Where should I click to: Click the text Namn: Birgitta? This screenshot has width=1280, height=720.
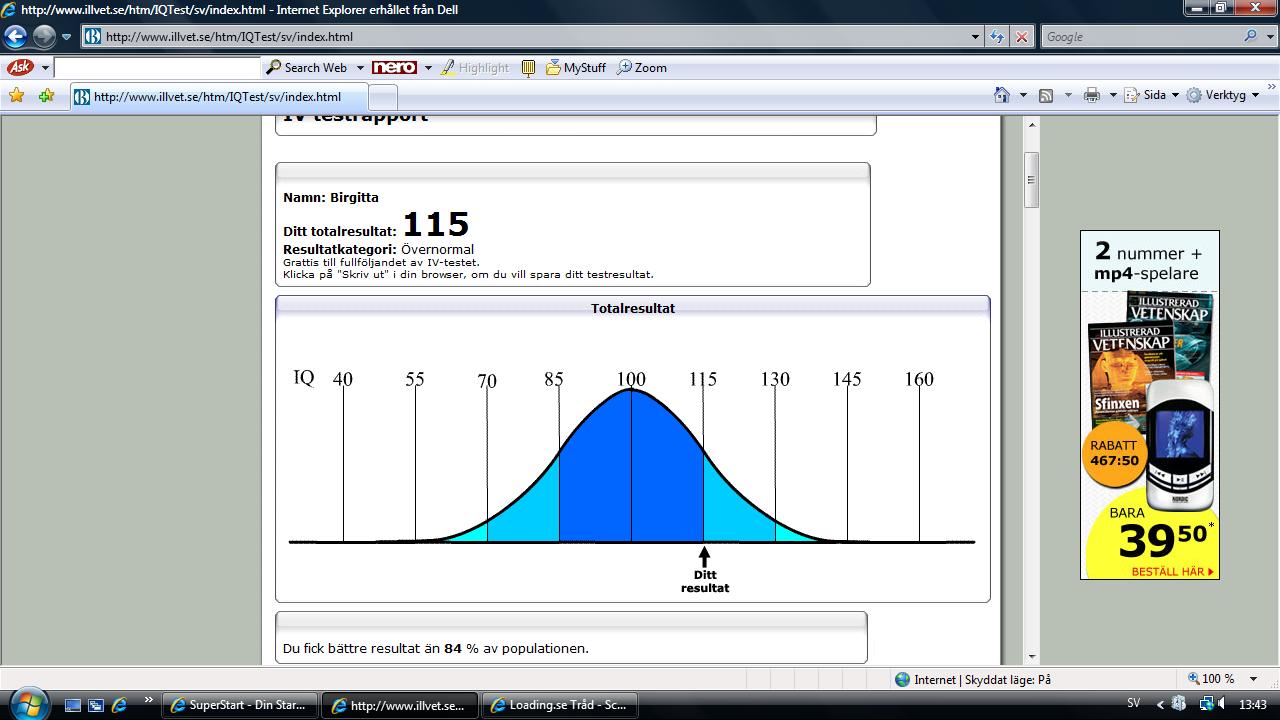[x=331, y=198]
